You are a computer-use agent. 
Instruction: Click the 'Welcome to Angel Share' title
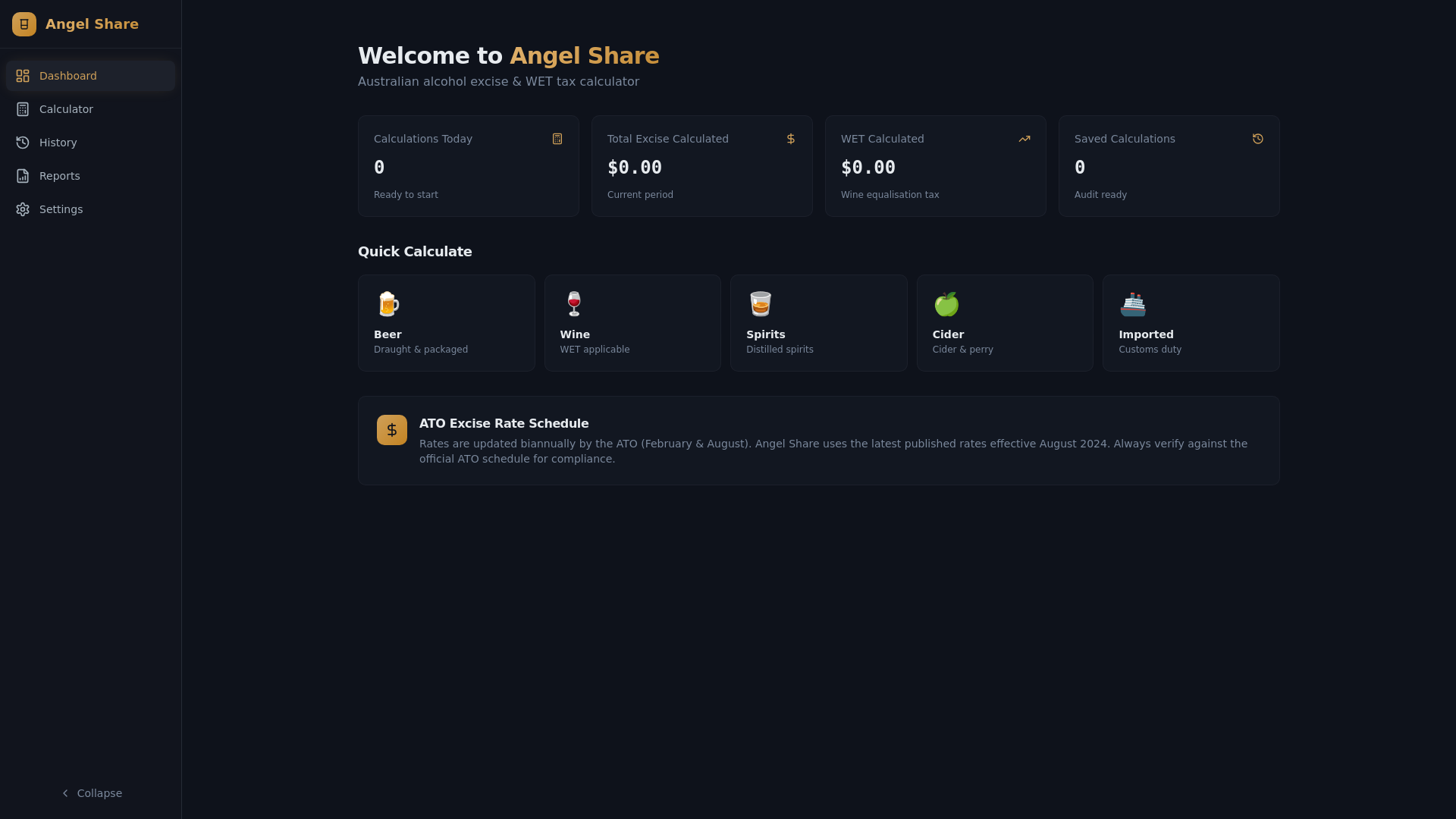(x=509, y=56)
